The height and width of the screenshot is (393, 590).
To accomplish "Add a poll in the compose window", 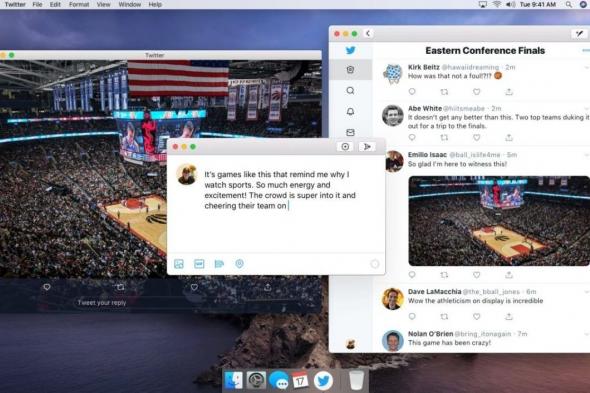I will tap(219, 264).
